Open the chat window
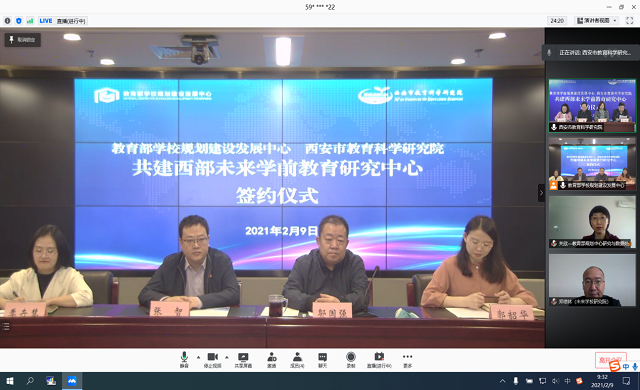The image size is (640, 390). pos(322,360)
